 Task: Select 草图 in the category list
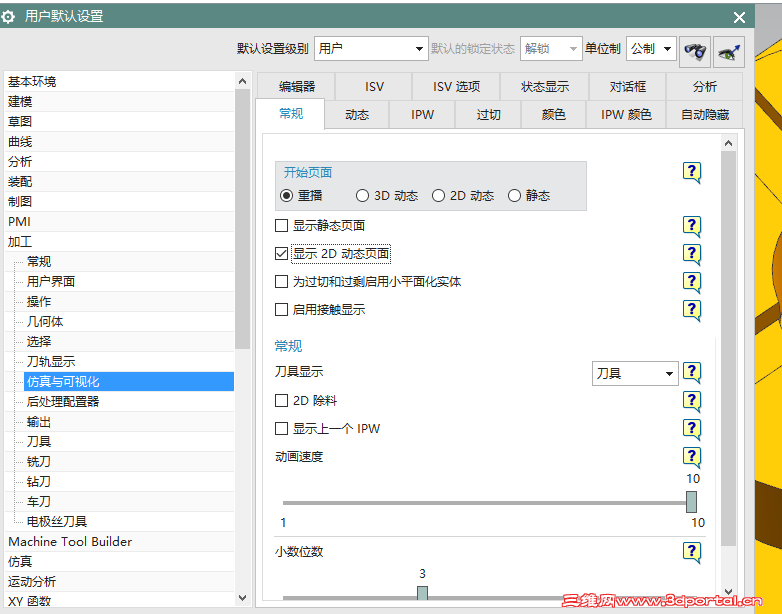(119, 122)
